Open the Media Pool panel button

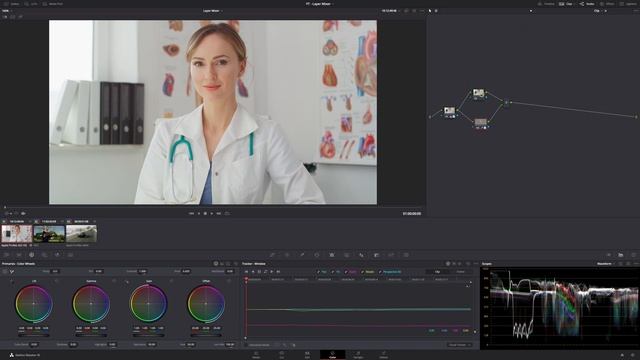pyautogui.click(x=53, y=4)
